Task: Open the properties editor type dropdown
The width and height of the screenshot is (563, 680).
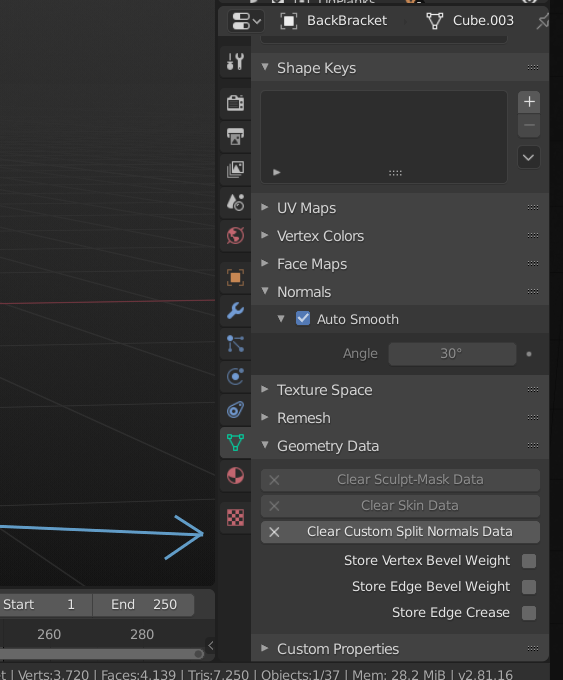Action: coord(246,21)
